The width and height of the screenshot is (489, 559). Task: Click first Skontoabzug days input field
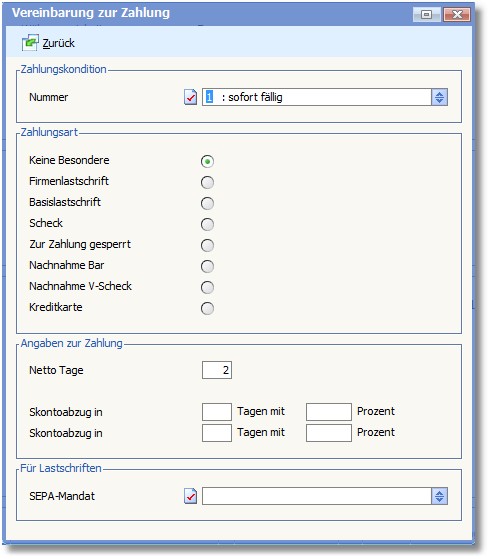click(217, 412)
